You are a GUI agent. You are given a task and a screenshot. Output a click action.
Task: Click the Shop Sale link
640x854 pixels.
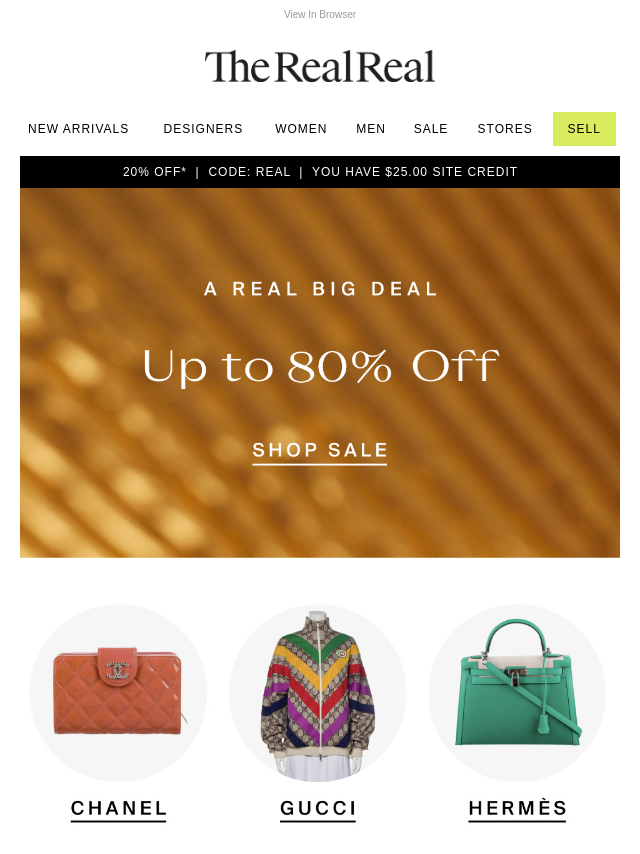(320, 451)
